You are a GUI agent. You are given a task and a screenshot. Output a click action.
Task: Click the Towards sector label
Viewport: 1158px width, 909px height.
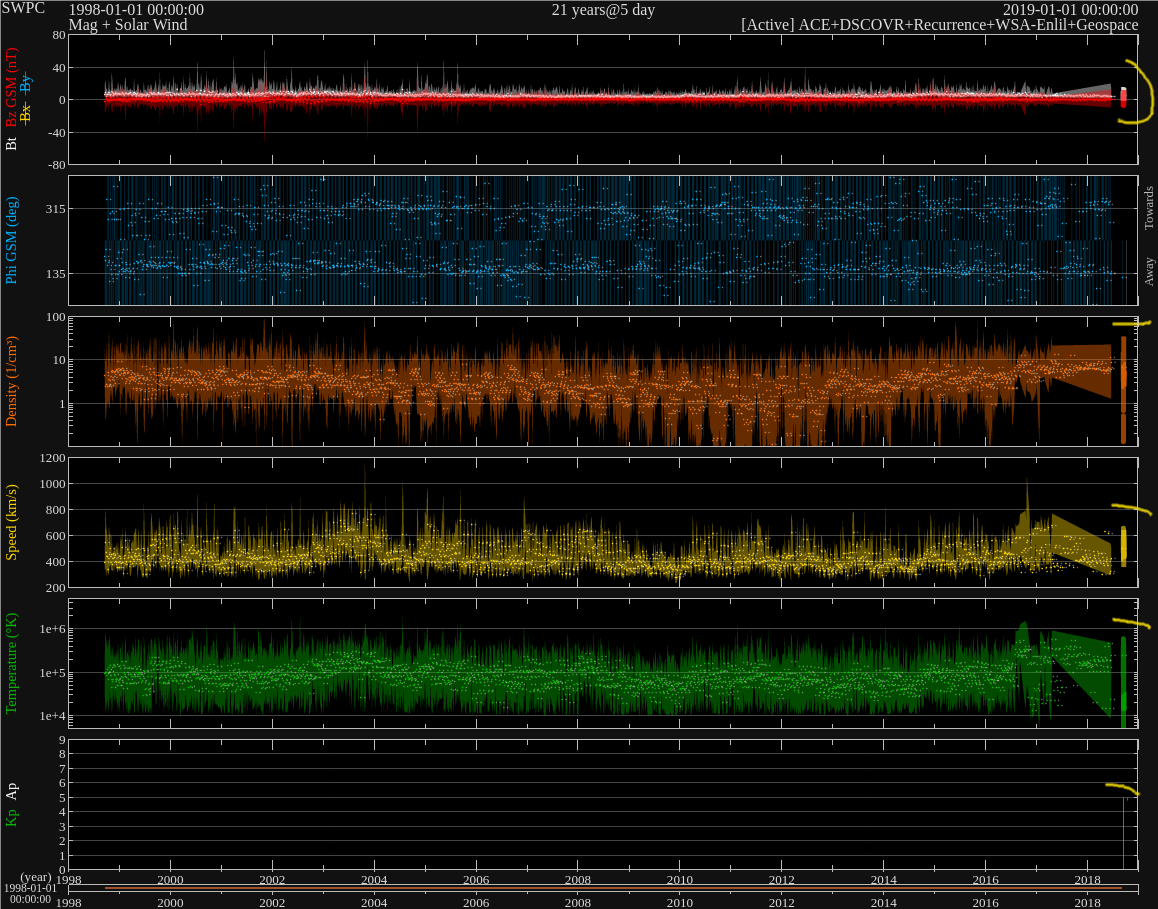(1148, 208)
